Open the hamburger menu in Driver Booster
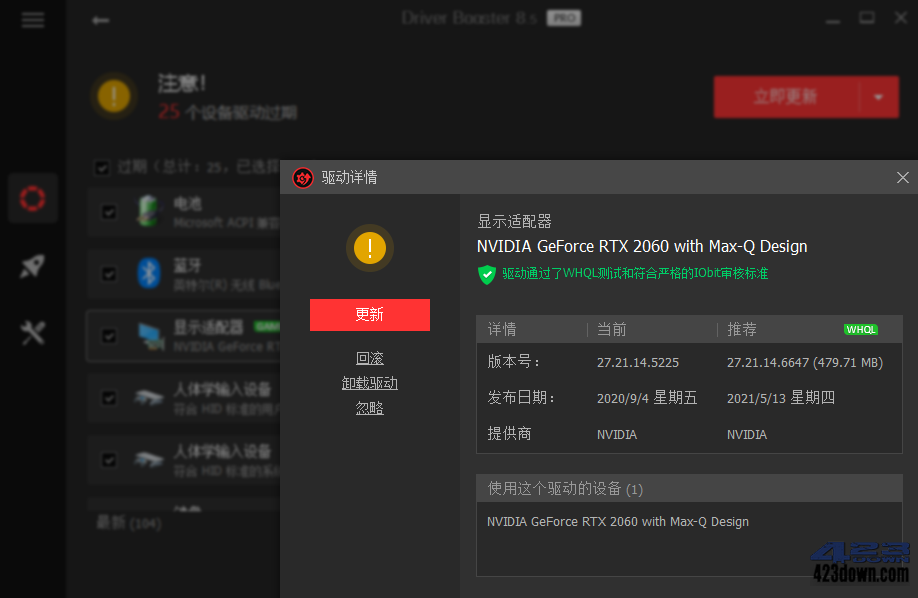The height and width of the screenshot is (598, 918). pyautogui.click(x=33, y=20)
